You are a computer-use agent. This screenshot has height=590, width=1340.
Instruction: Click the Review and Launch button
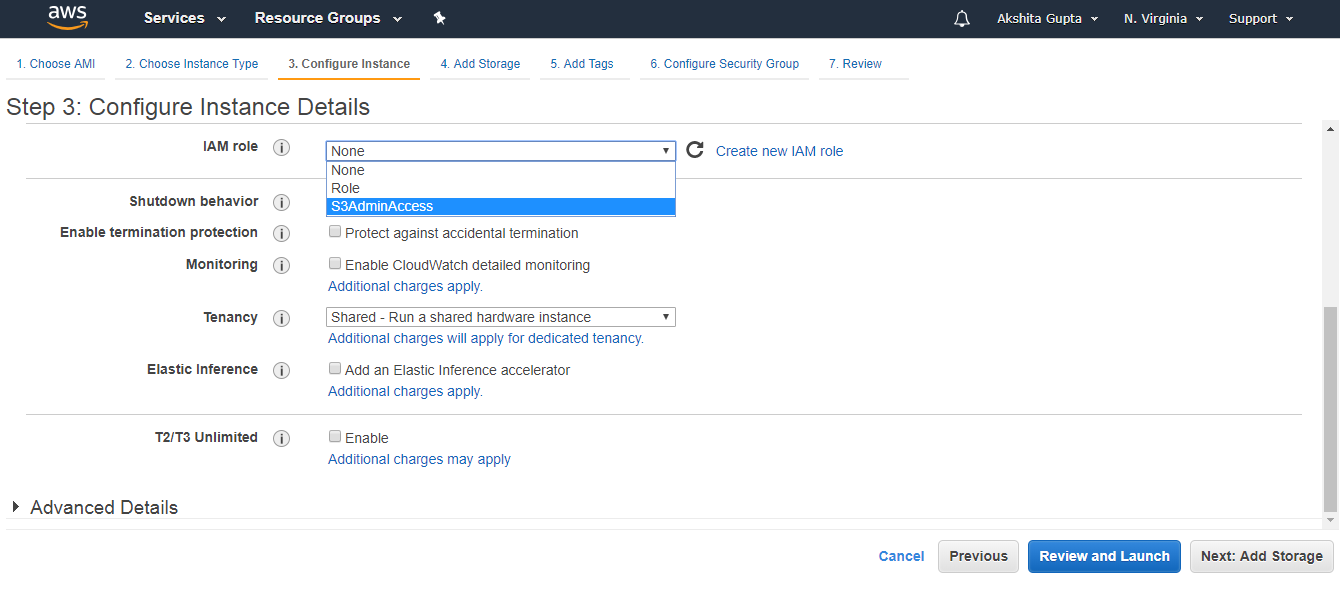coord(1104,556)
